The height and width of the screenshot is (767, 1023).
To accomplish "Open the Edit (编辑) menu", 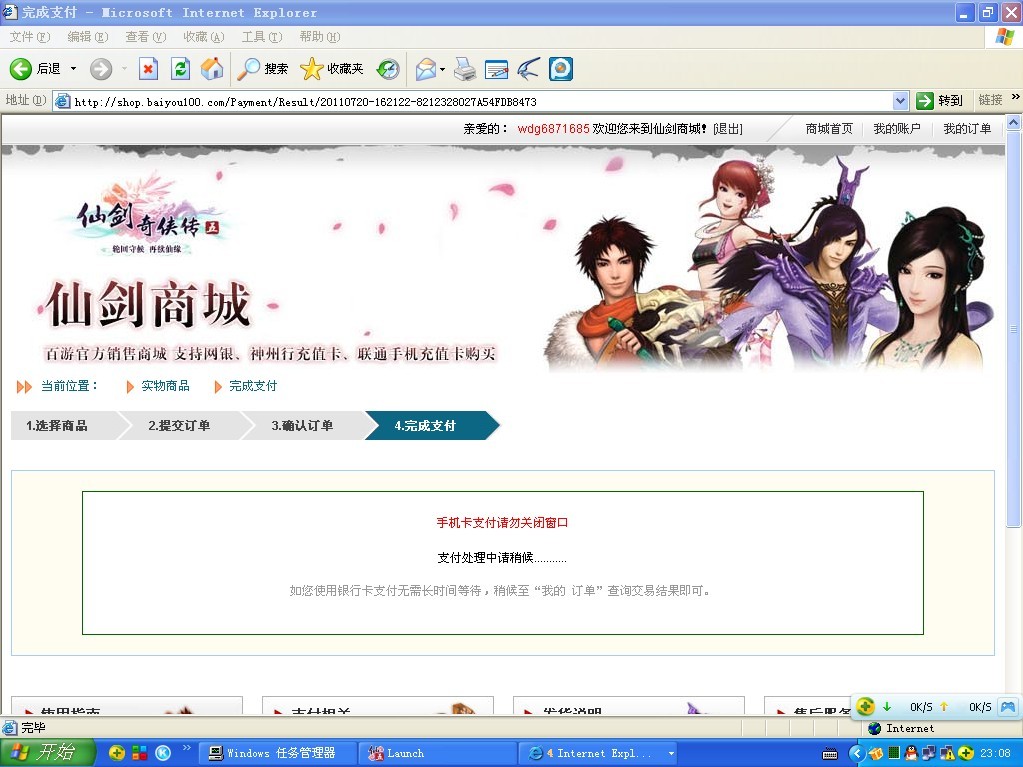I will pyautogui.click(x=87, y=37).
